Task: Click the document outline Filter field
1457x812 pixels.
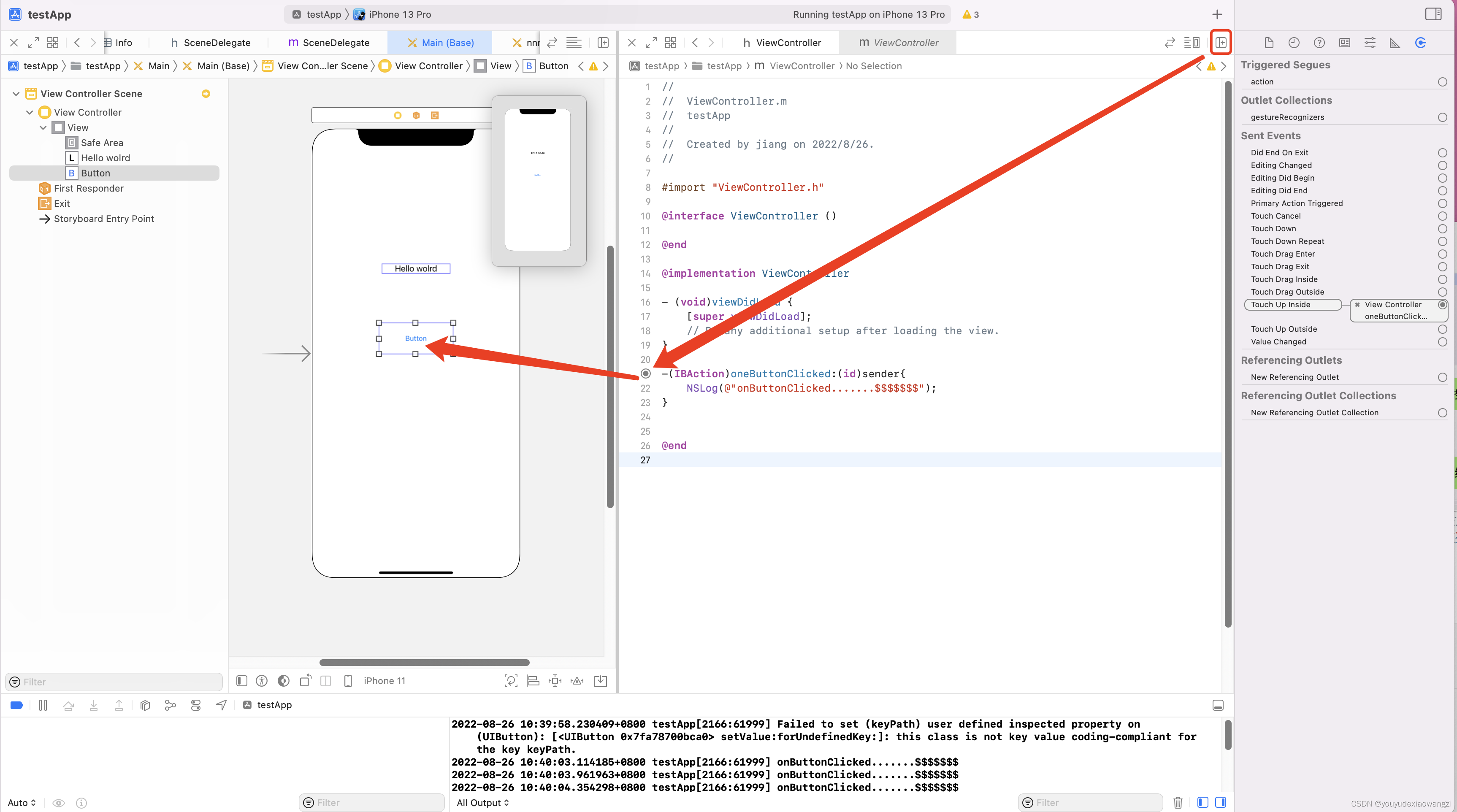Action: (x=113, y=682)
